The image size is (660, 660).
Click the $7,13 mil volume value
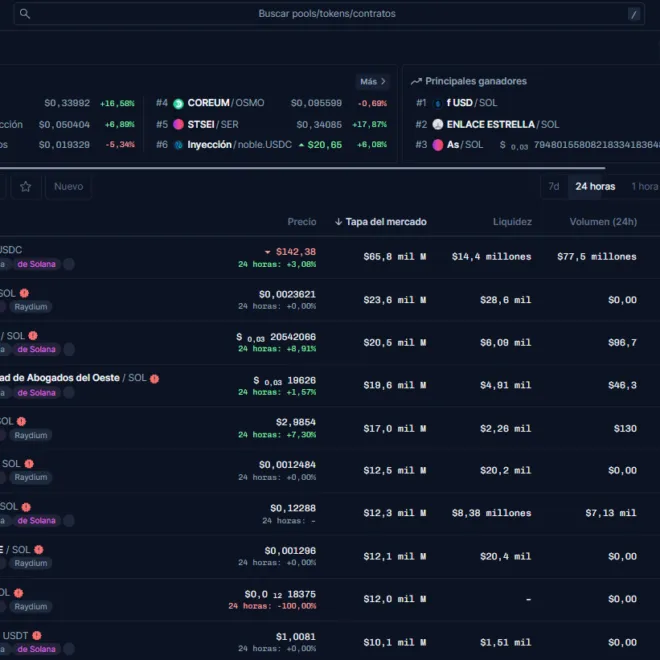(x=611, y=513)
